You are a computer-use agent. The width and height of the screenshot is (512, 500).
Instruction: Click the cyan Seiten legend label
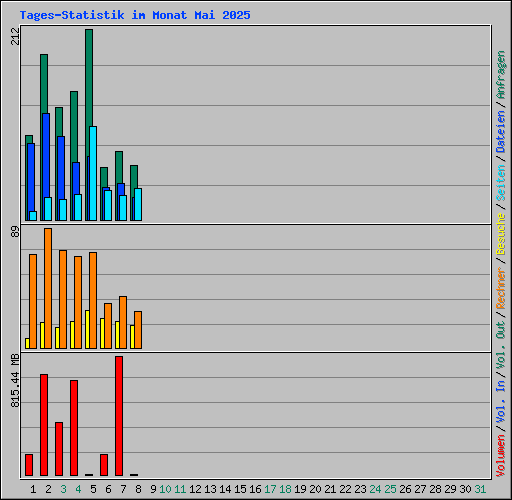501,183
